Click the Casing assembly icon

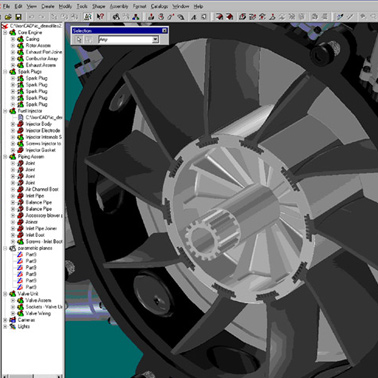click(21, 39)
